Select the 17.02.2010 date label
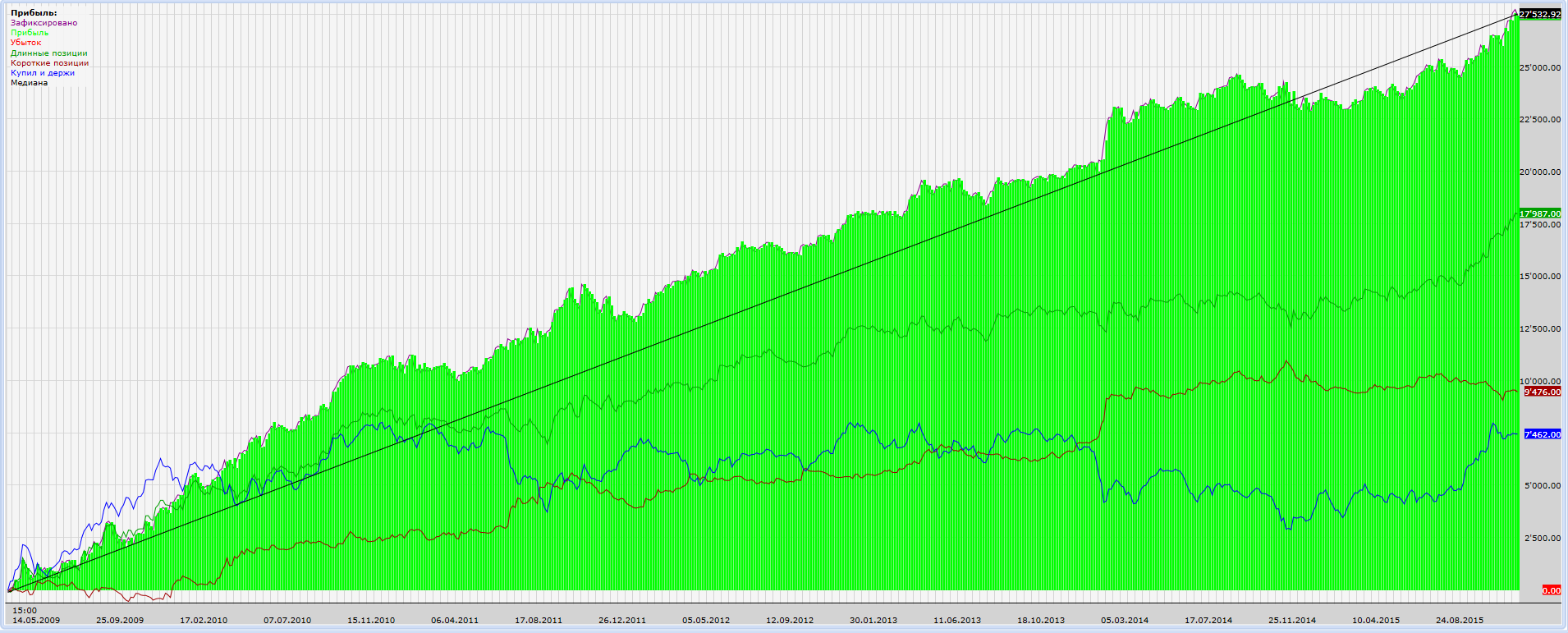This screenshot has height=633, width=1568. click(204, 621)
